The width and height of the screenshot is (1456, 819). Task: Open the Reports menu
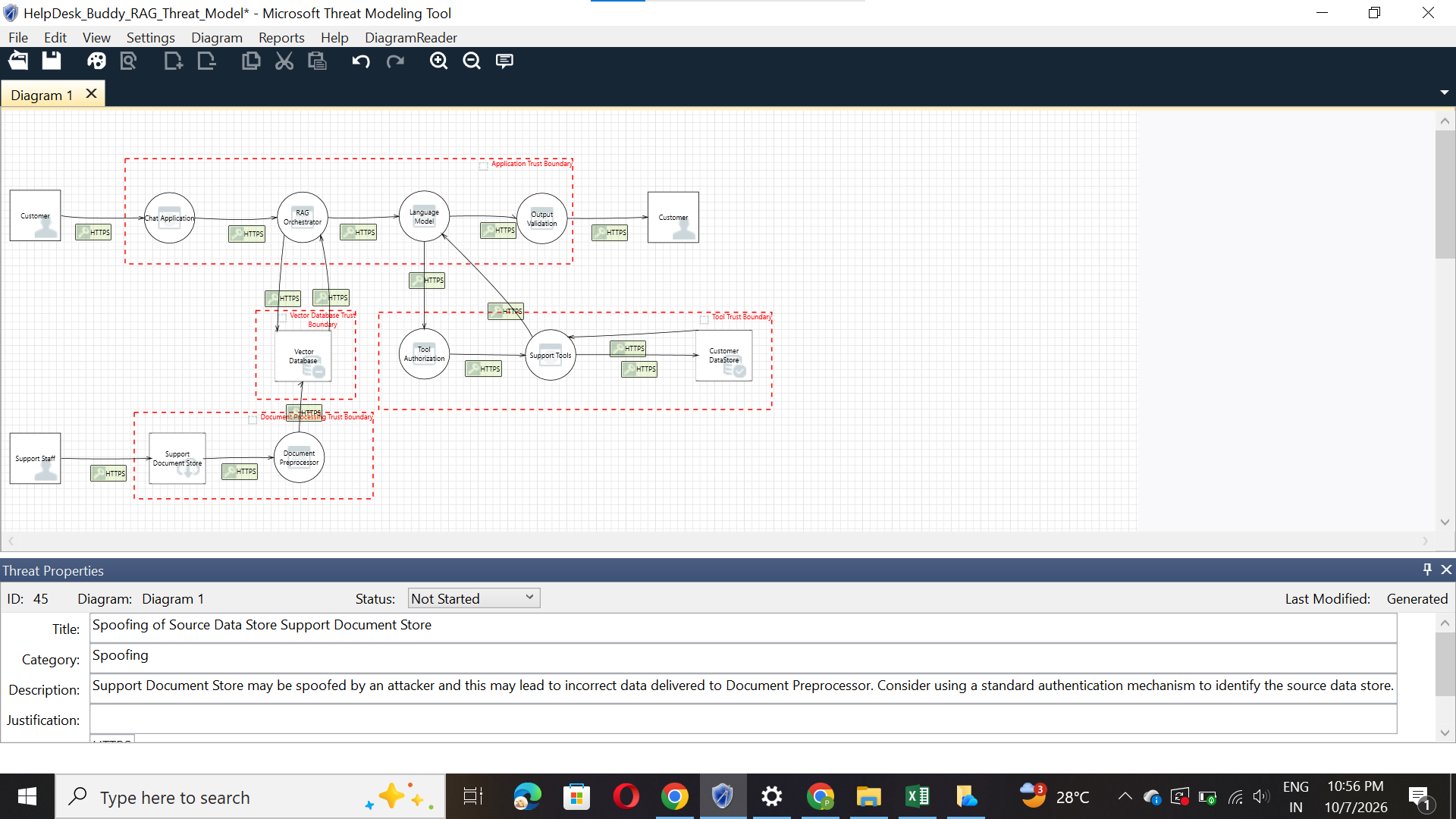tap(281, 37)
